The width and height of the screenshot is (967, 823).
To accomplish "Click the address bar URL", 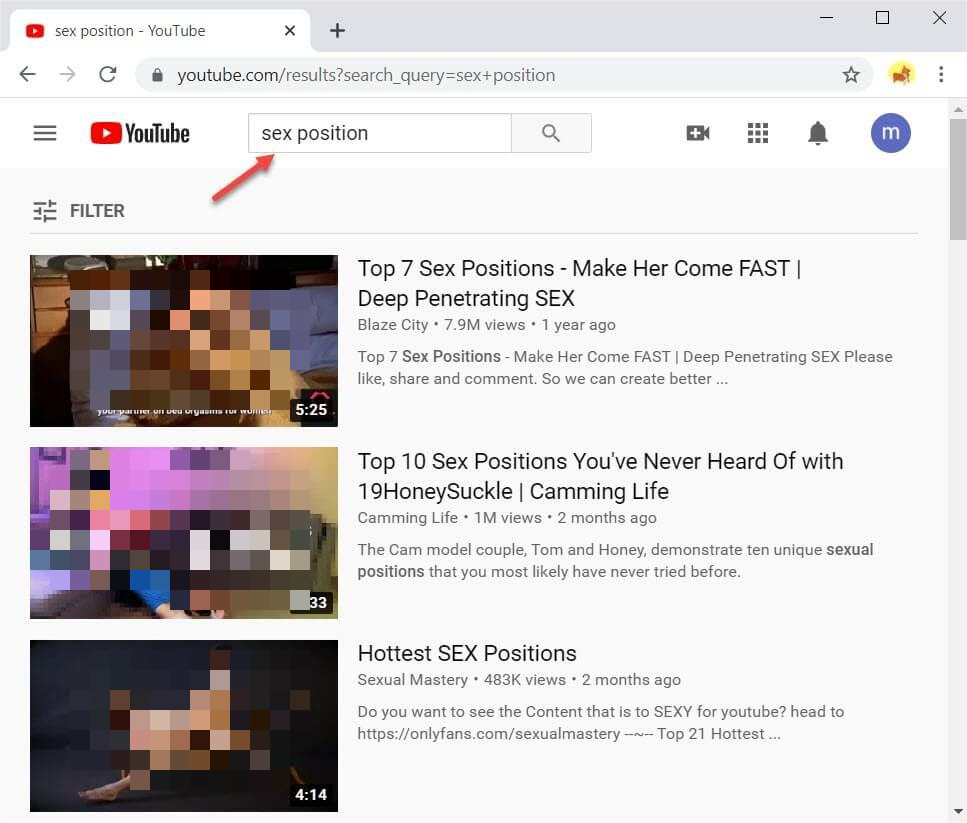I will click(x=366, y=75).
